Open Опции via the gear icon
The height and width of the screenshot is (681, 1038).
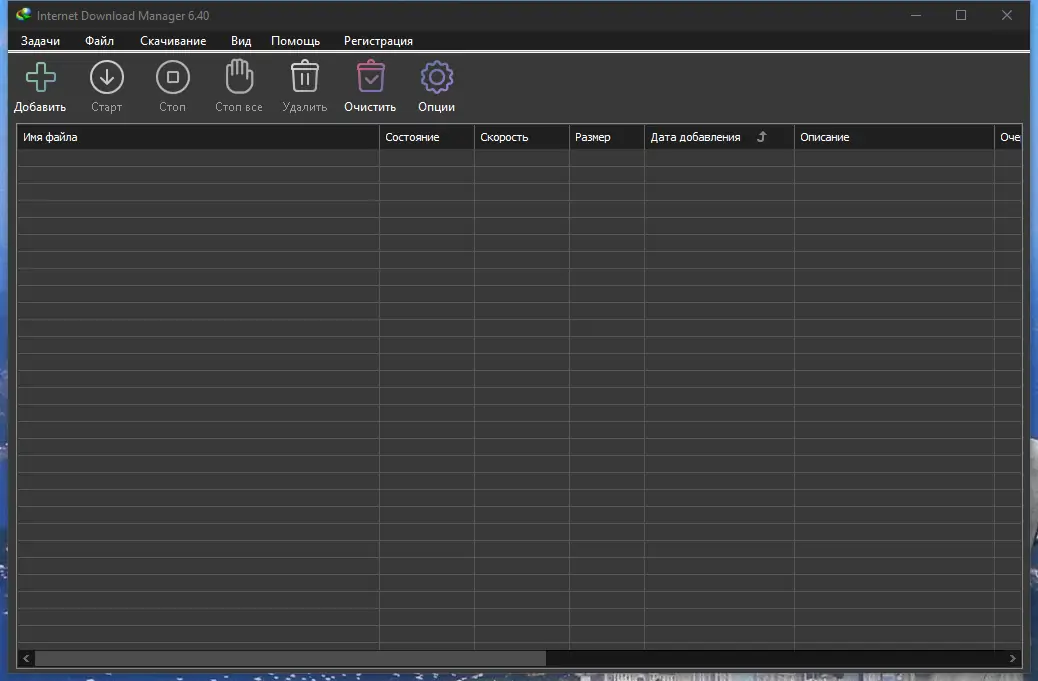[437, 77]
